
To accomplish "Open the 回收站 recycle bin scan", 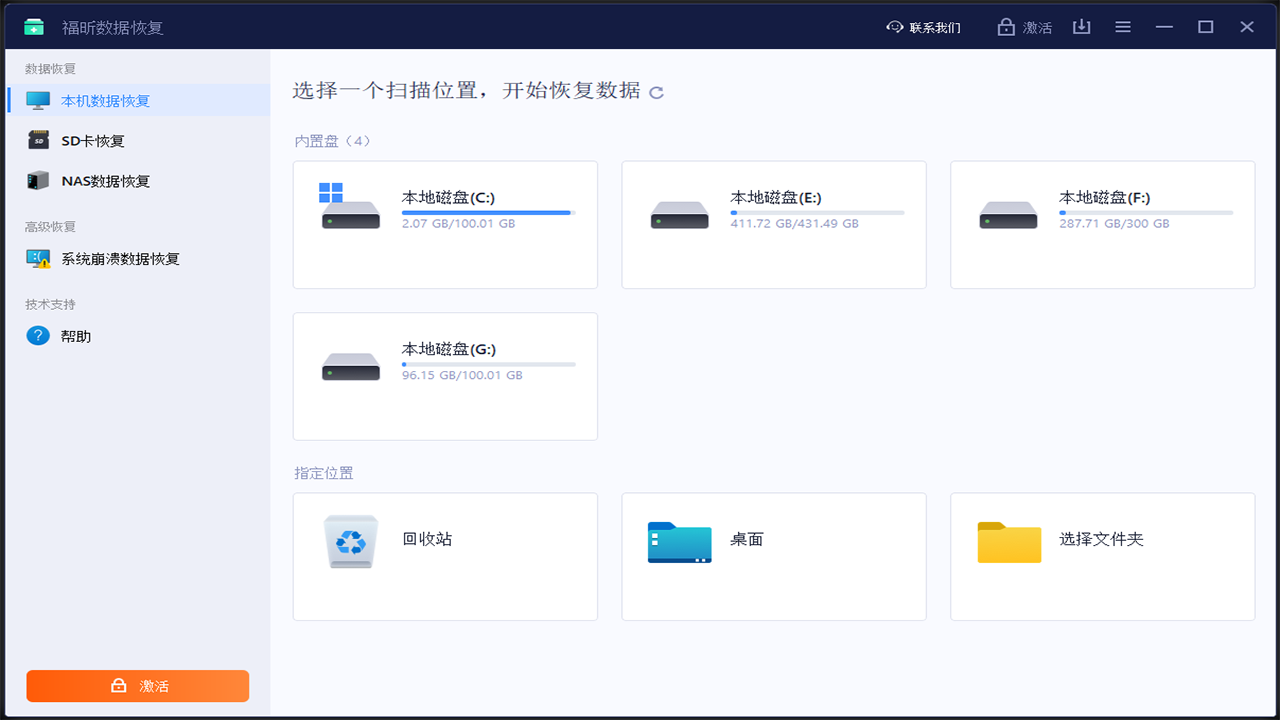I will (445, 556).
